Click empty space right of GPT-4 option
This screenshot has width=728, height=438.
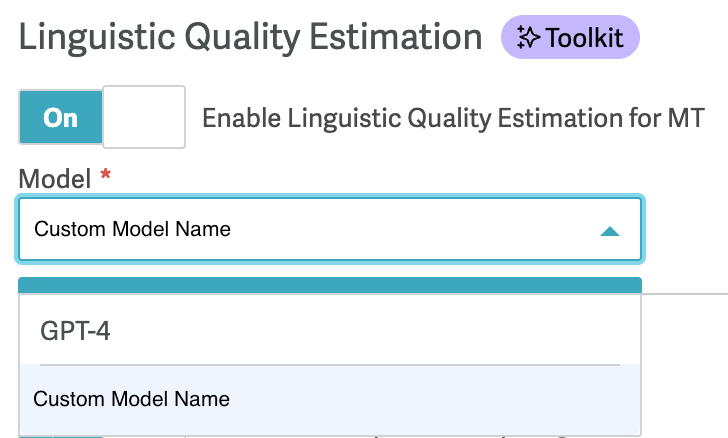pyautogui.click(x=371, y=330)
